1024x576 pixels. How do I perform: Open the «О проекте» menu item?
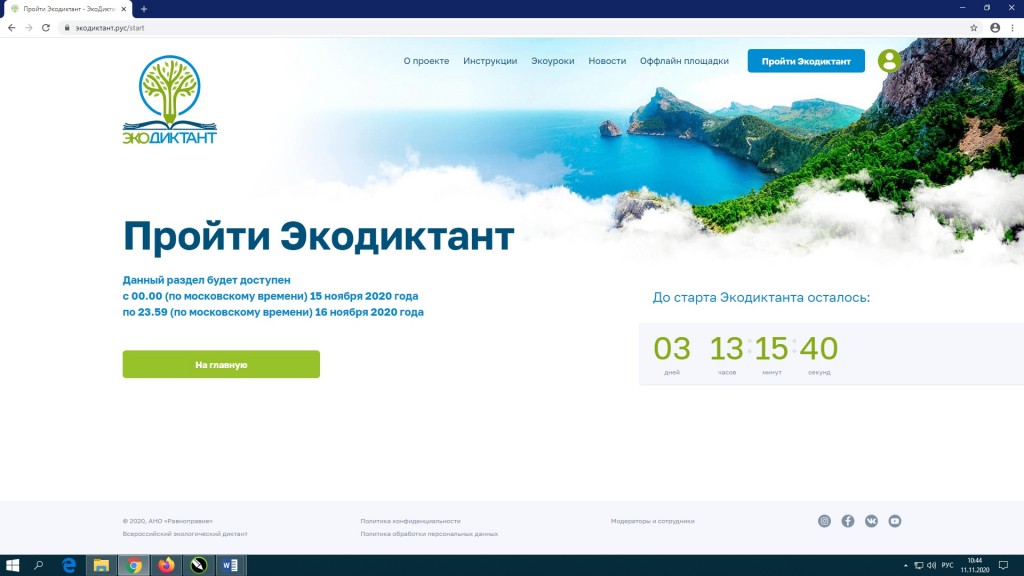pos(426,61)
